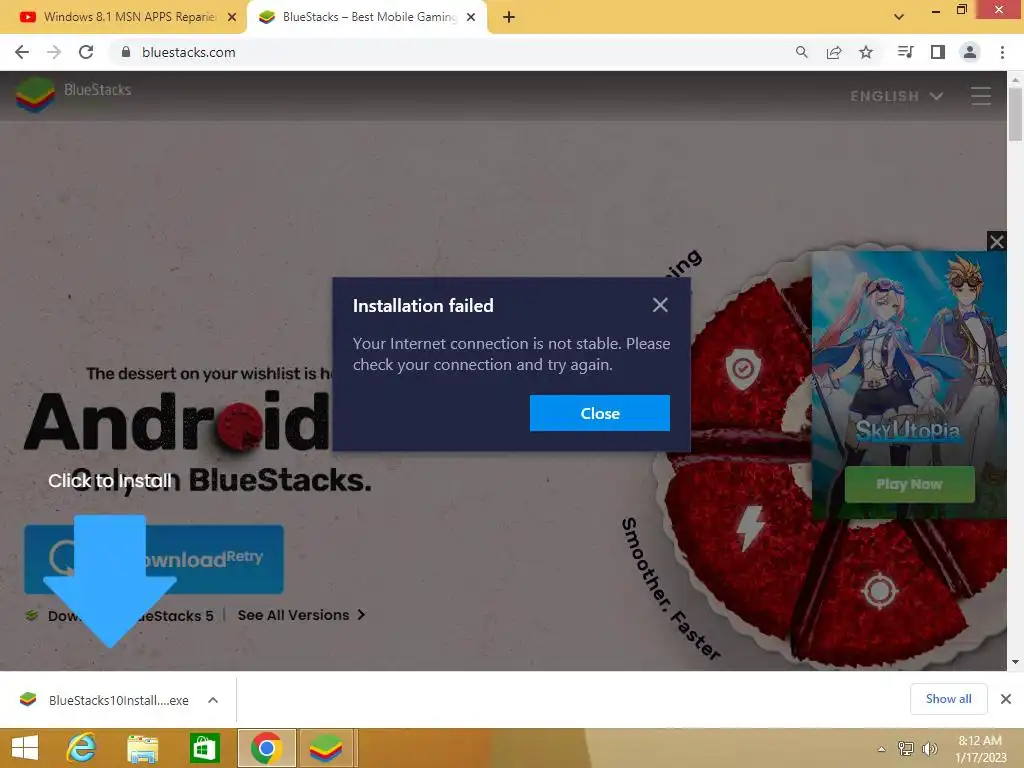Toggle the Chrome side panel

coord(938,52)
